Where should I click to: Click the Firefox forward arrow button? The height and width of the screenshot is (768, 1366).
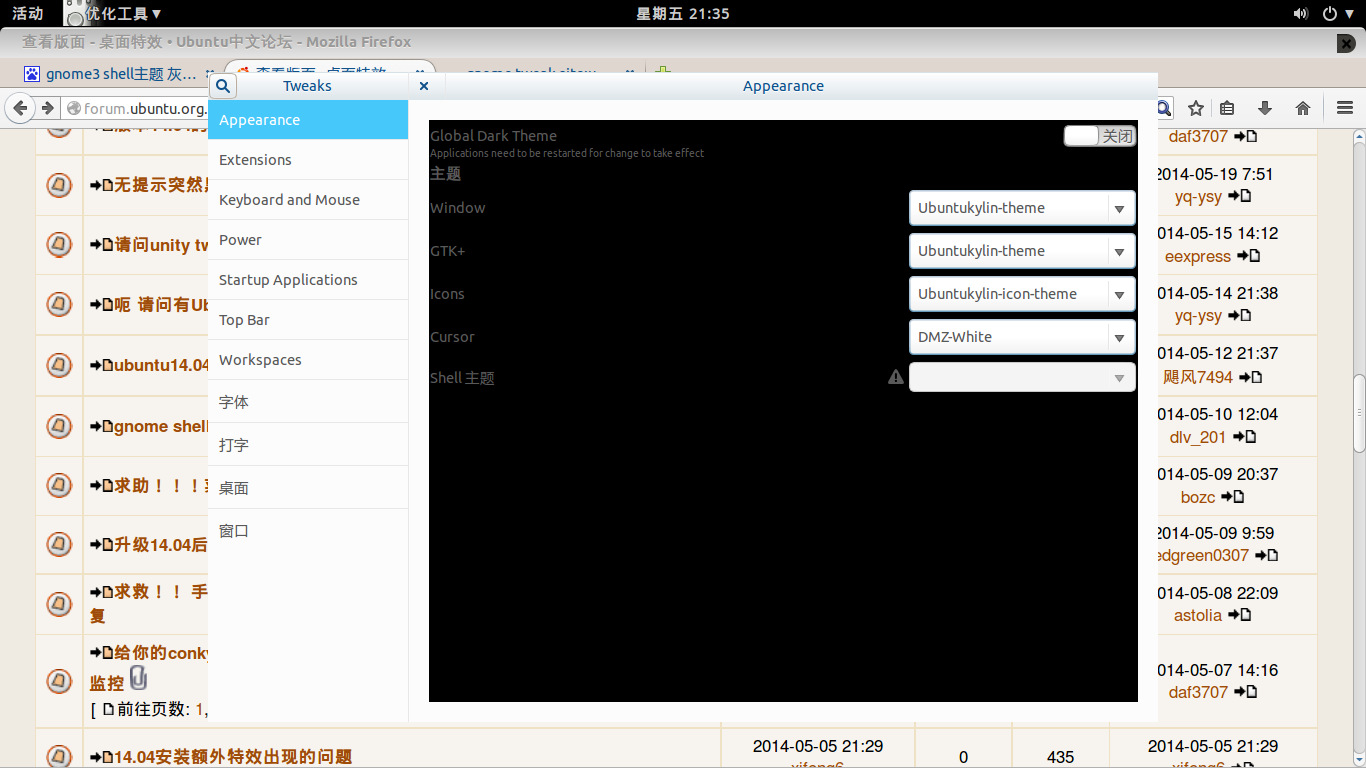pyautogui.click(x=47, y=108)
